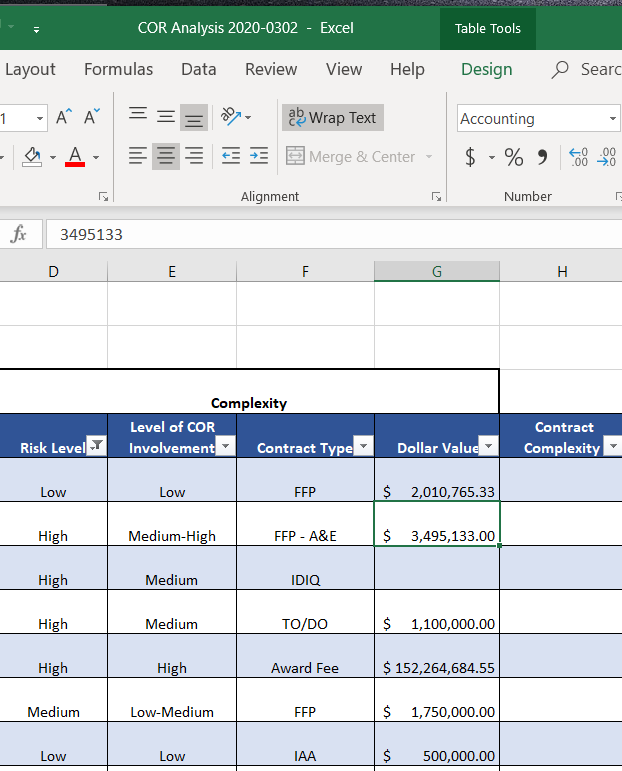Viewport: 622px width, 771px height.
Task: Open the font size dropdown
Action: [40, 118]
